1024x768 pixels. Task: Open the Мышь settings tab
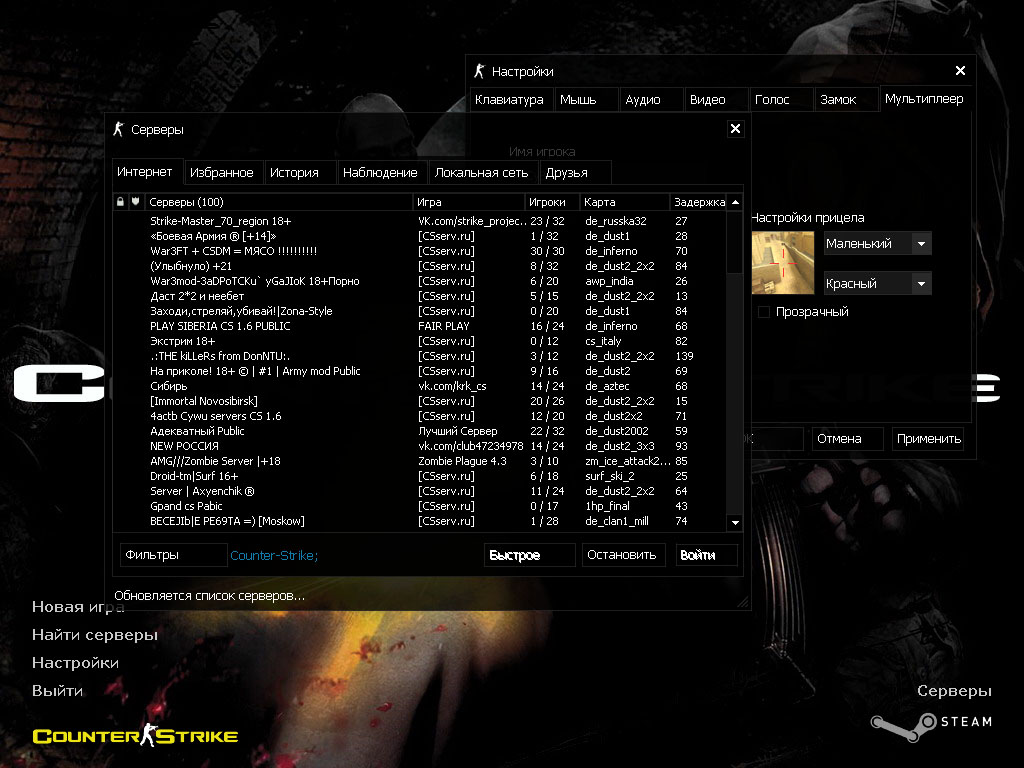(x=586, y=99)
